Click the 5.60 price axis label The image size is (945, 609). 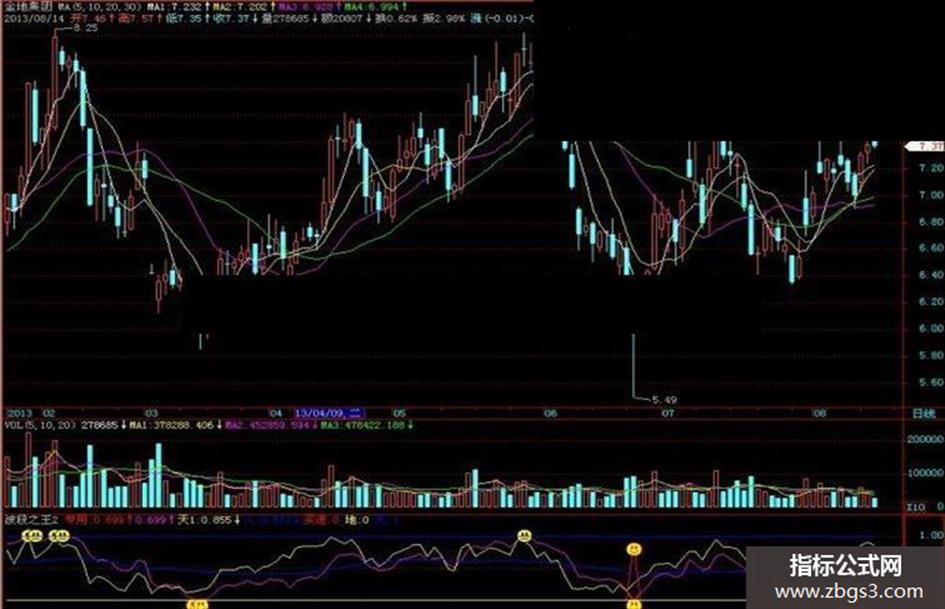(931, 383)
